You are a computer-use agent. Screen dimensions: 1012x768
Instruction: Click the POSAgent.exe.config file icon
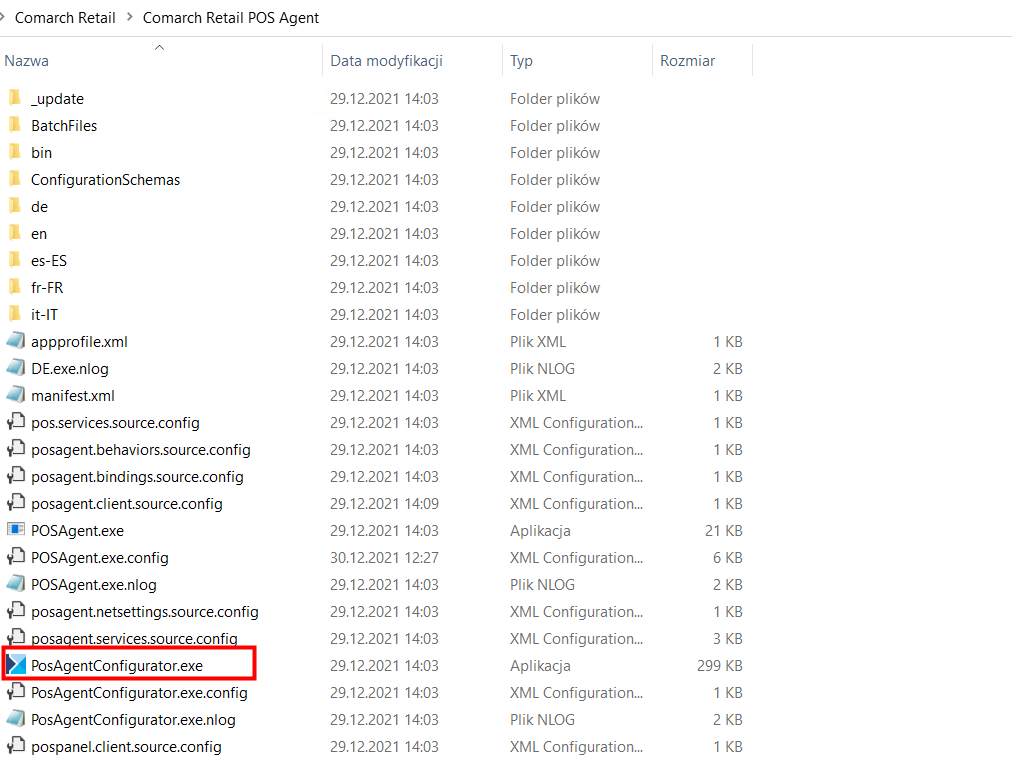[15, 557]
